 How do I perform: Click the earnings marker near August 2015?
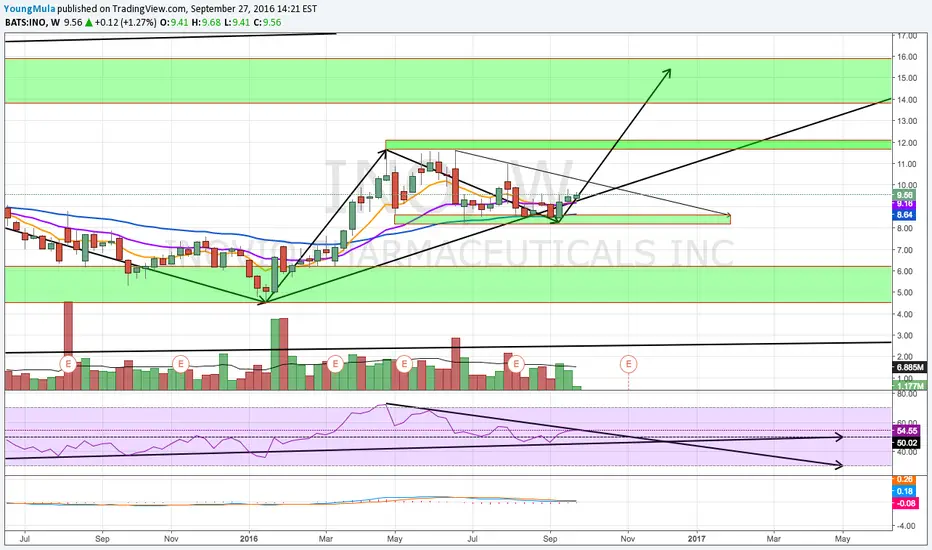click(x=68, y=363)
